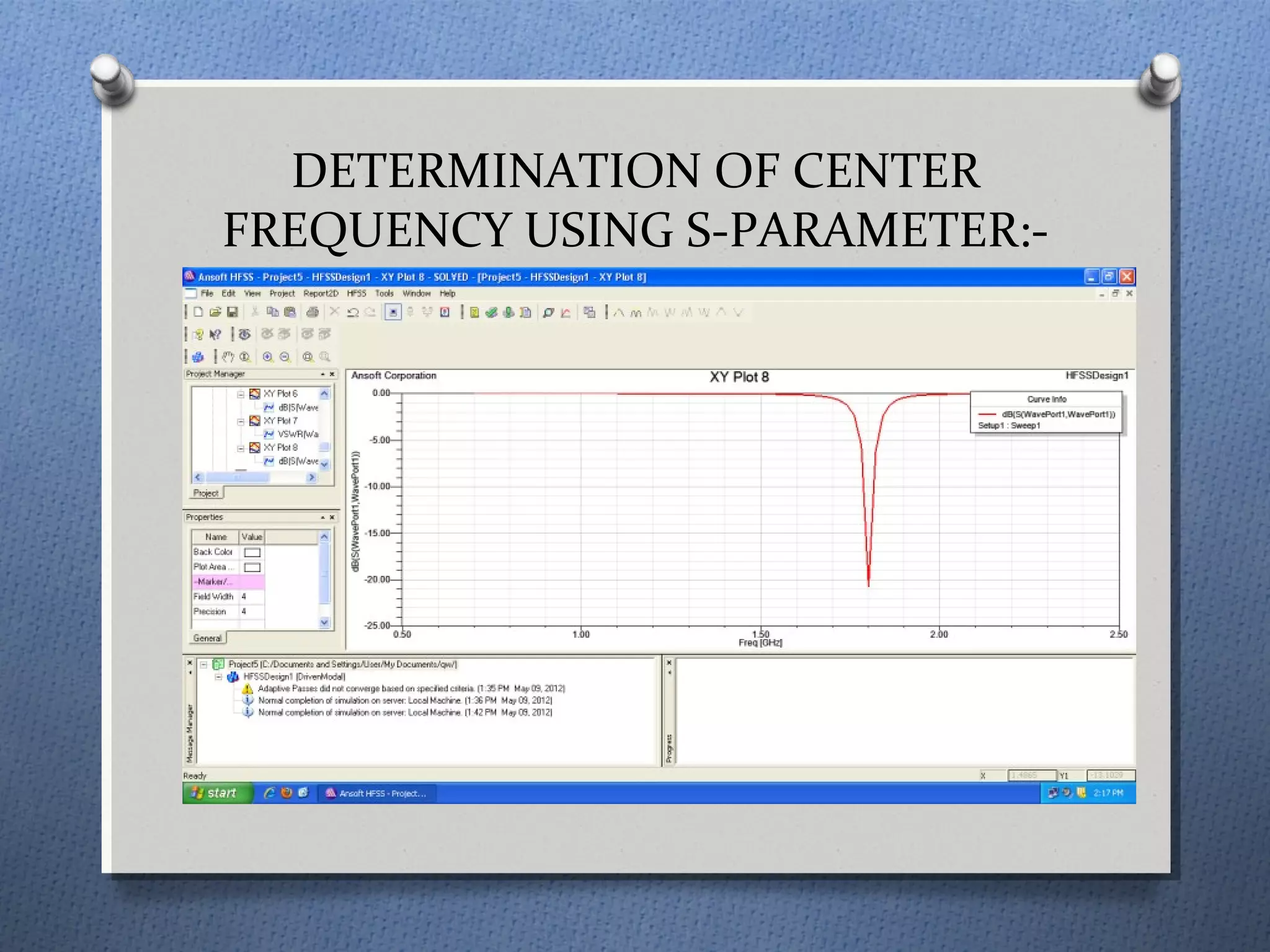Click the Zoom Out magnifier icon

click(x=285, y=357)
